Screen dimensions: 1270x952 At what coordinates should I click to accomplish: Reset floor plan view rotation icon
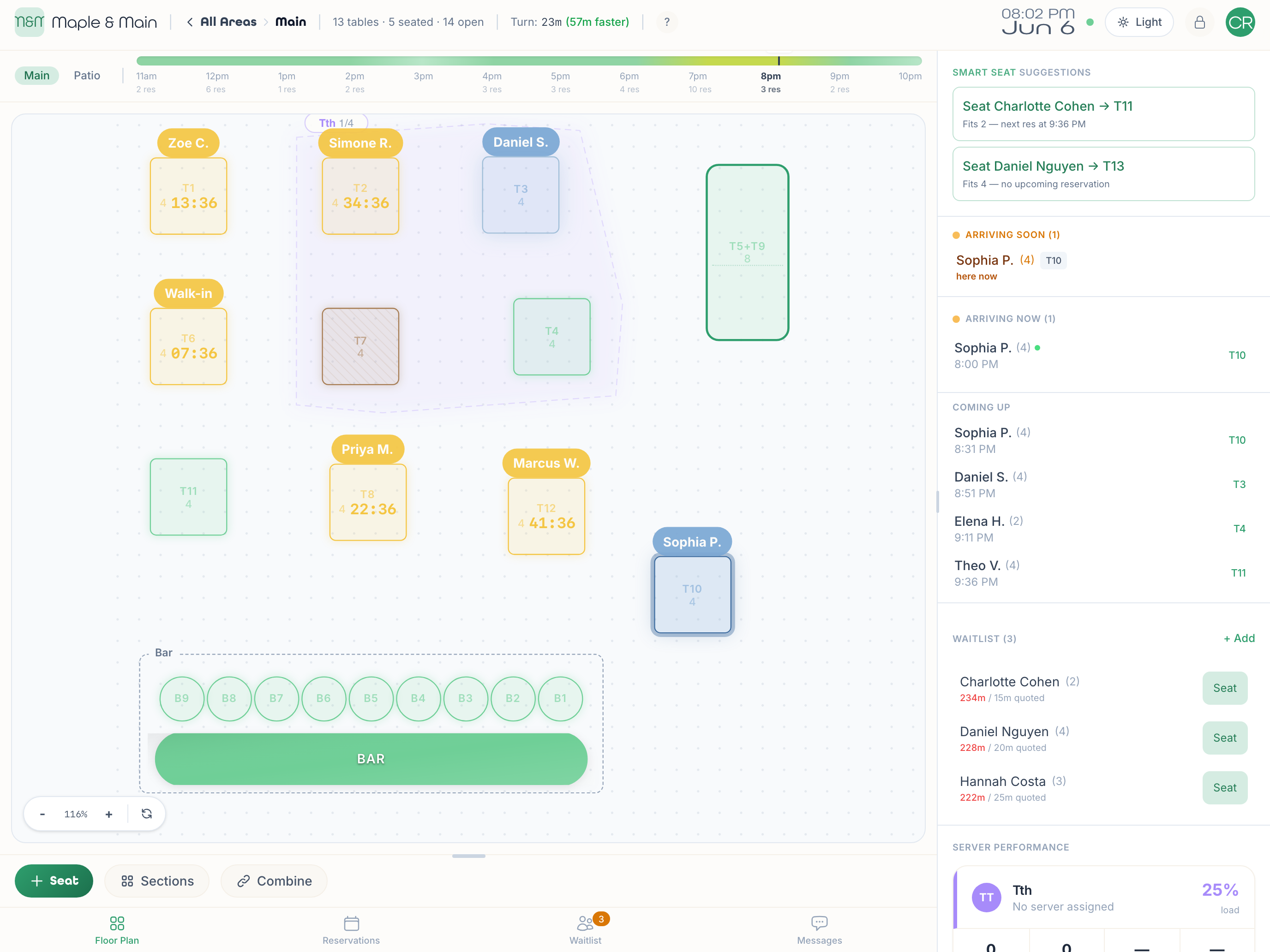point(146,814)
